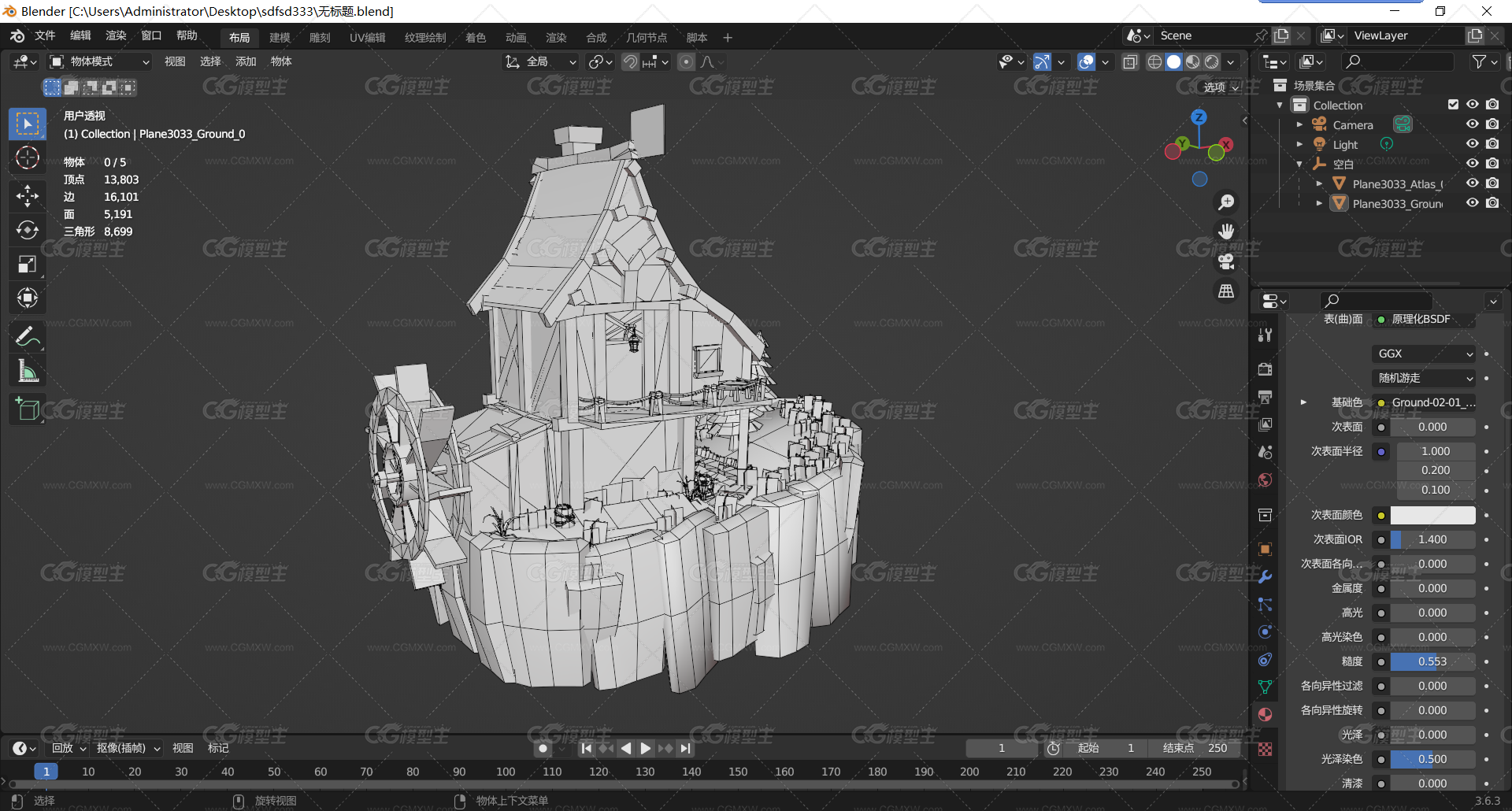This screenshot has height=811, width=1512.
Task: Open the World properties tab
Action: 1265,480
